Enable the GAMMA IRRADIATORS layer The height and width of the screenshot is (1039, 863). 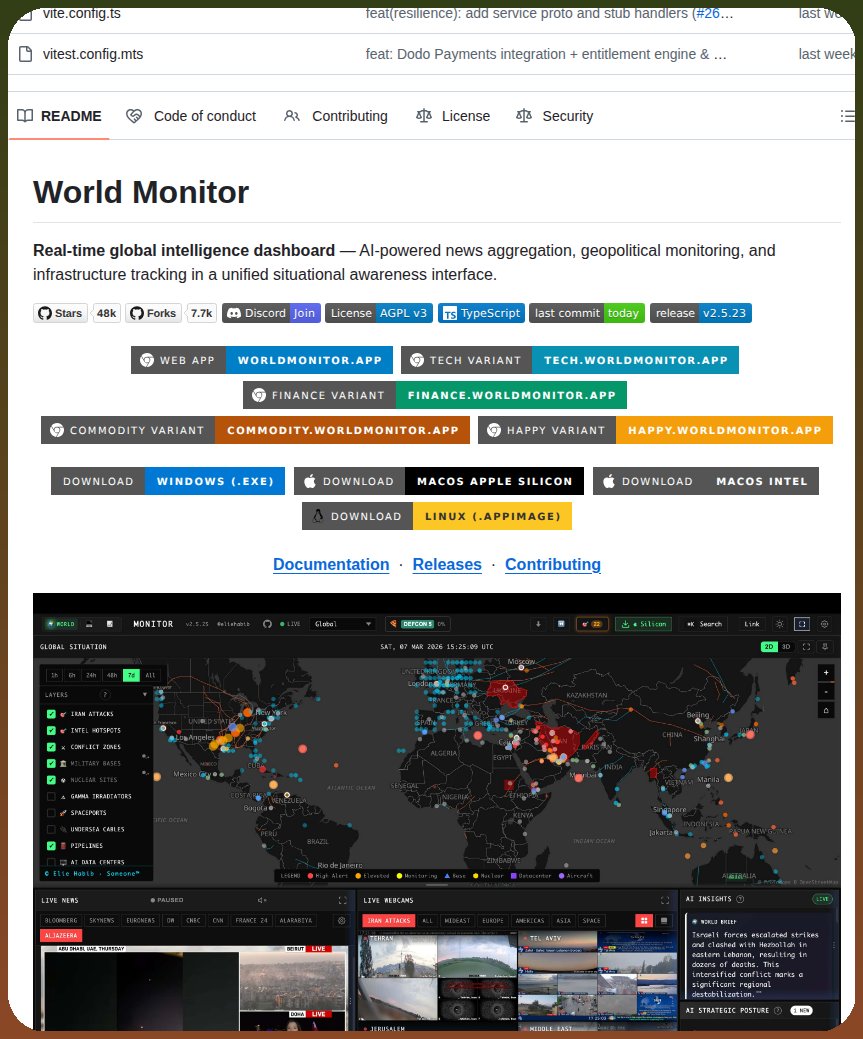click(x=51, y=796)
